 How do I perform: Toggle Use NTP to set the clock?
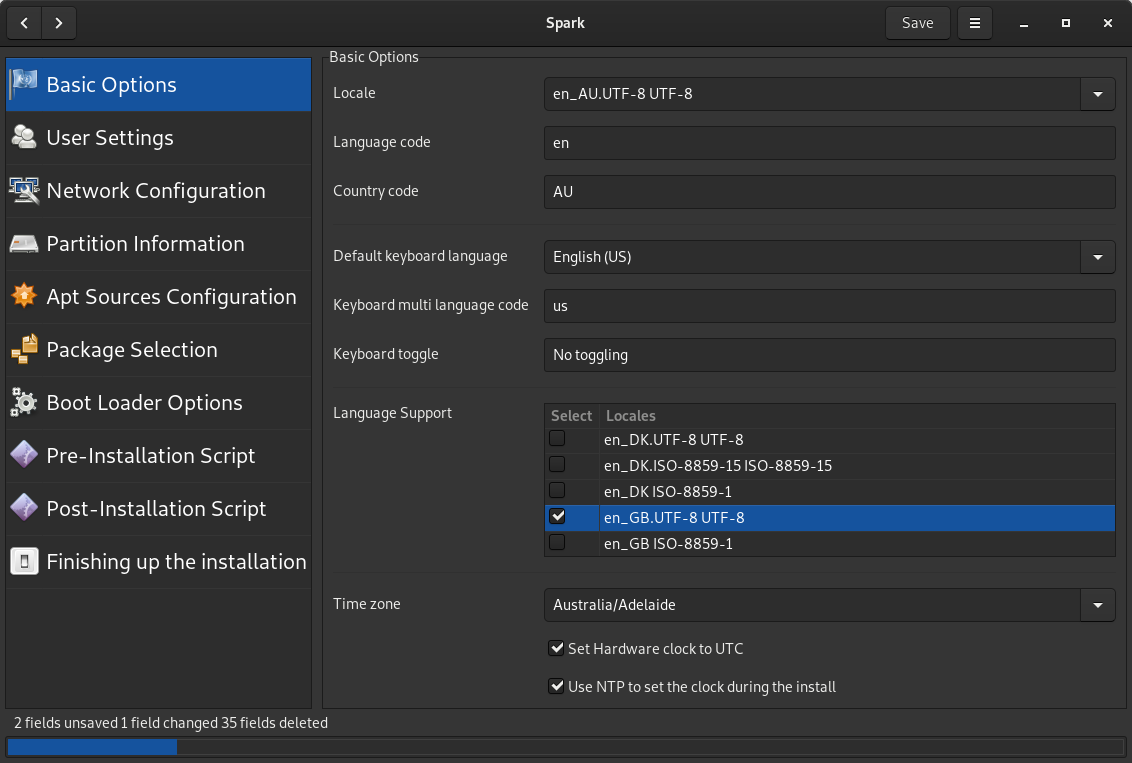coord(557,687)
